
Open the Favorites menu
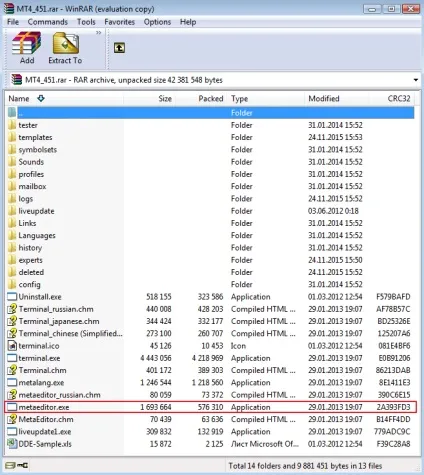coord(119,22)
